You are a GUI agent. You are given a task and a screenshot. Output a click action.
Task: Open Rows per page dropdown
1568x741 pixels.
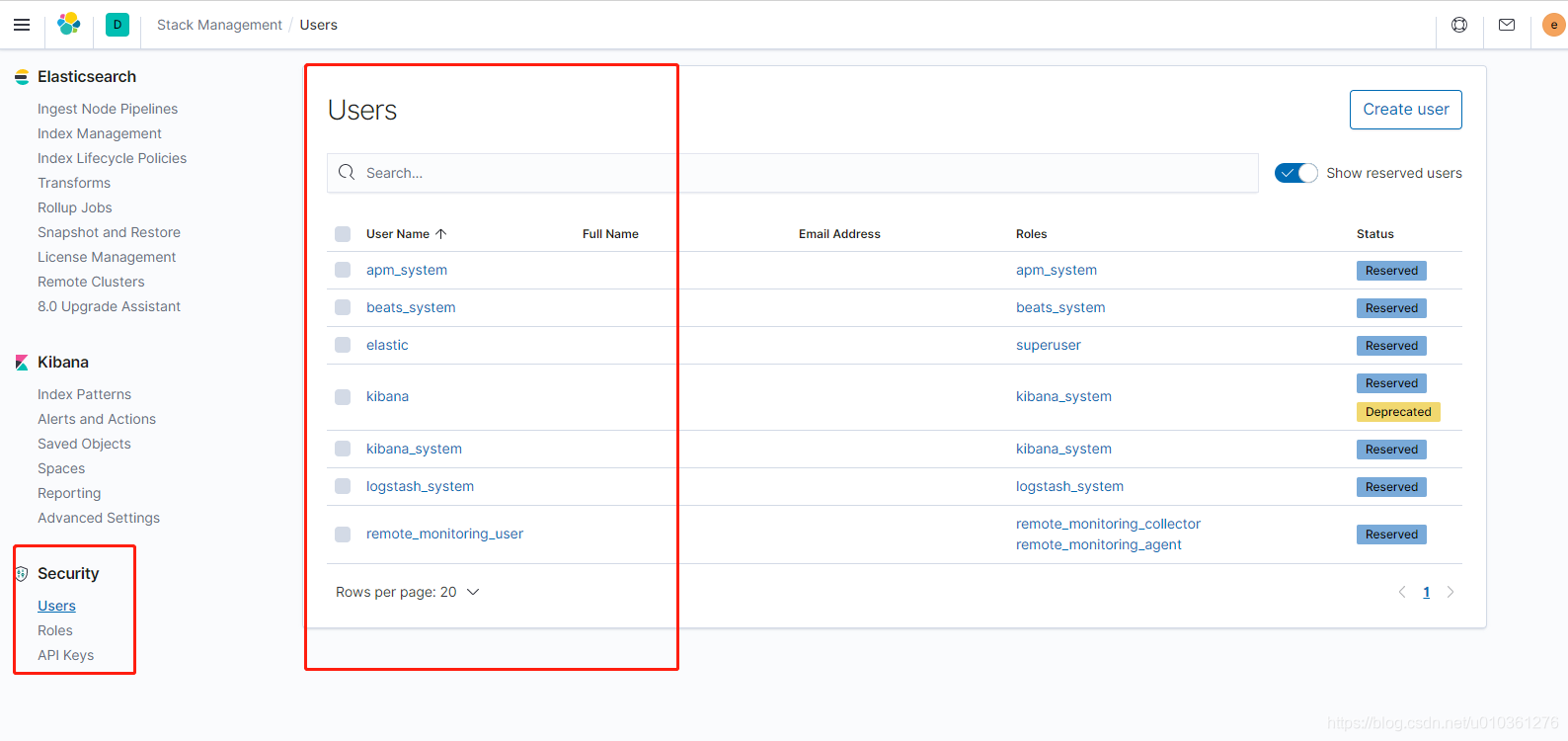[407, 592]
